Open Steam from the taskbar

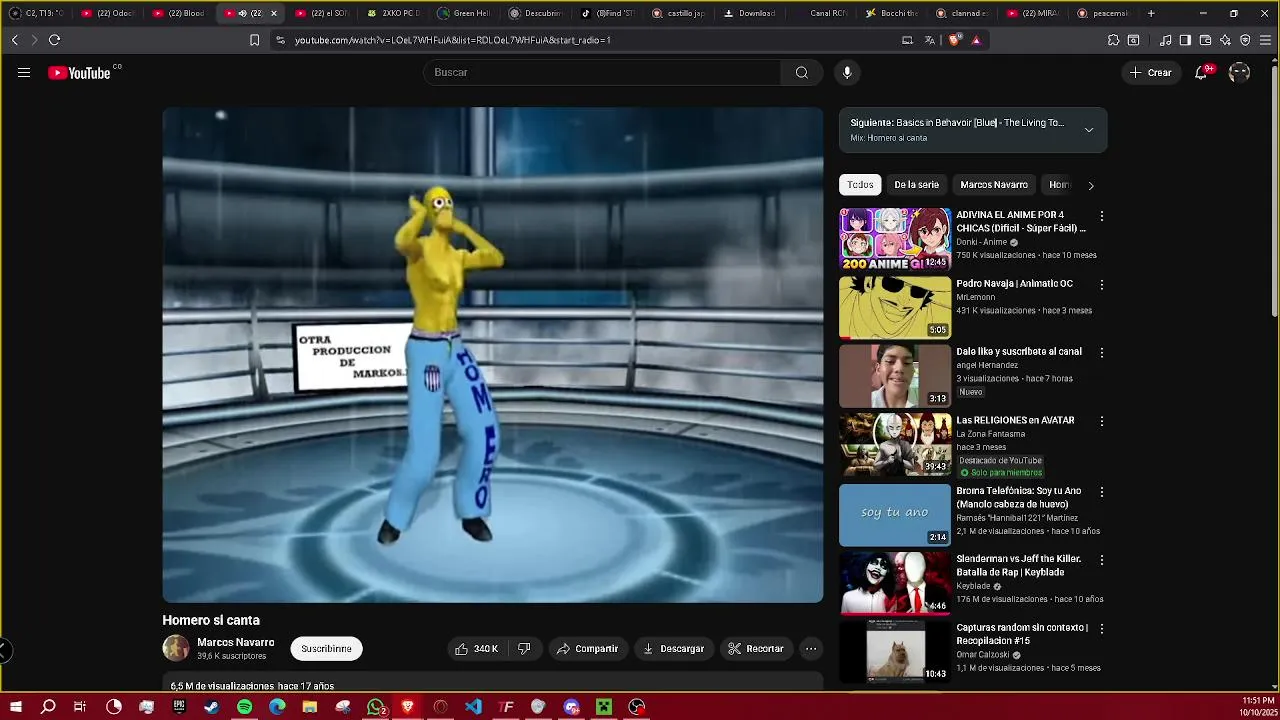point(212,707)
